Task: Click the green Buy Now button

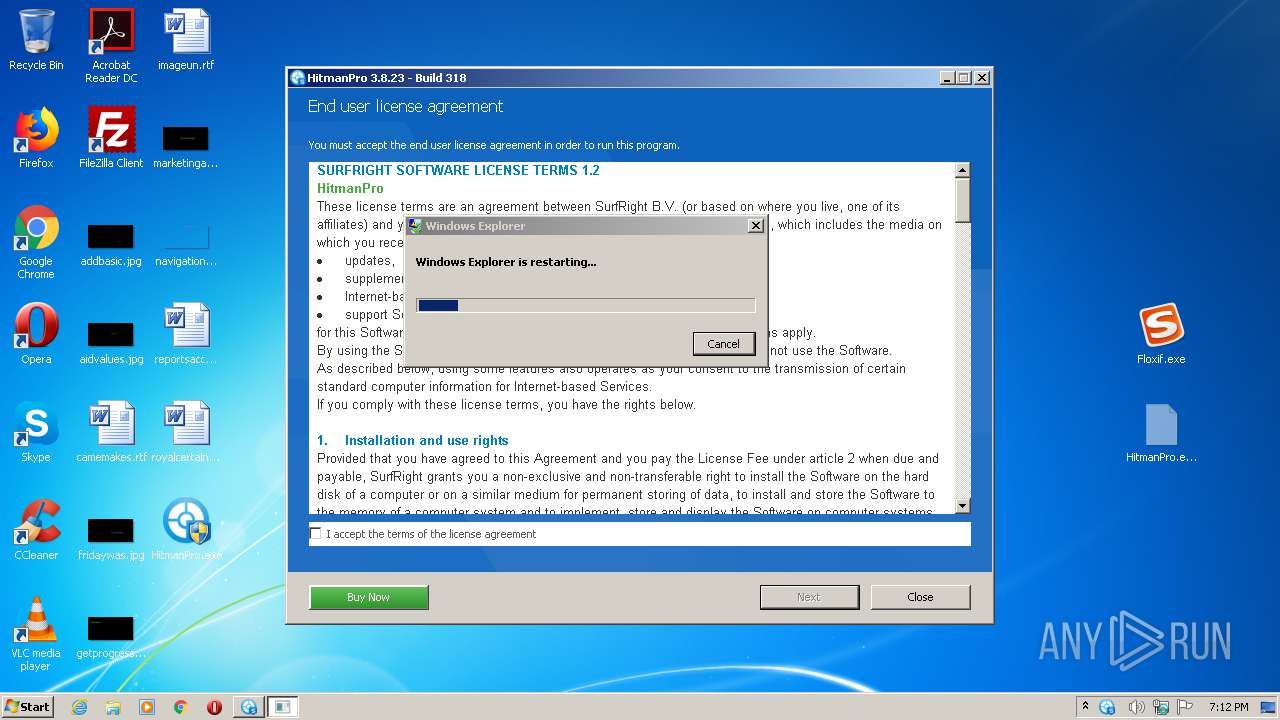Action: coord(369,597)
